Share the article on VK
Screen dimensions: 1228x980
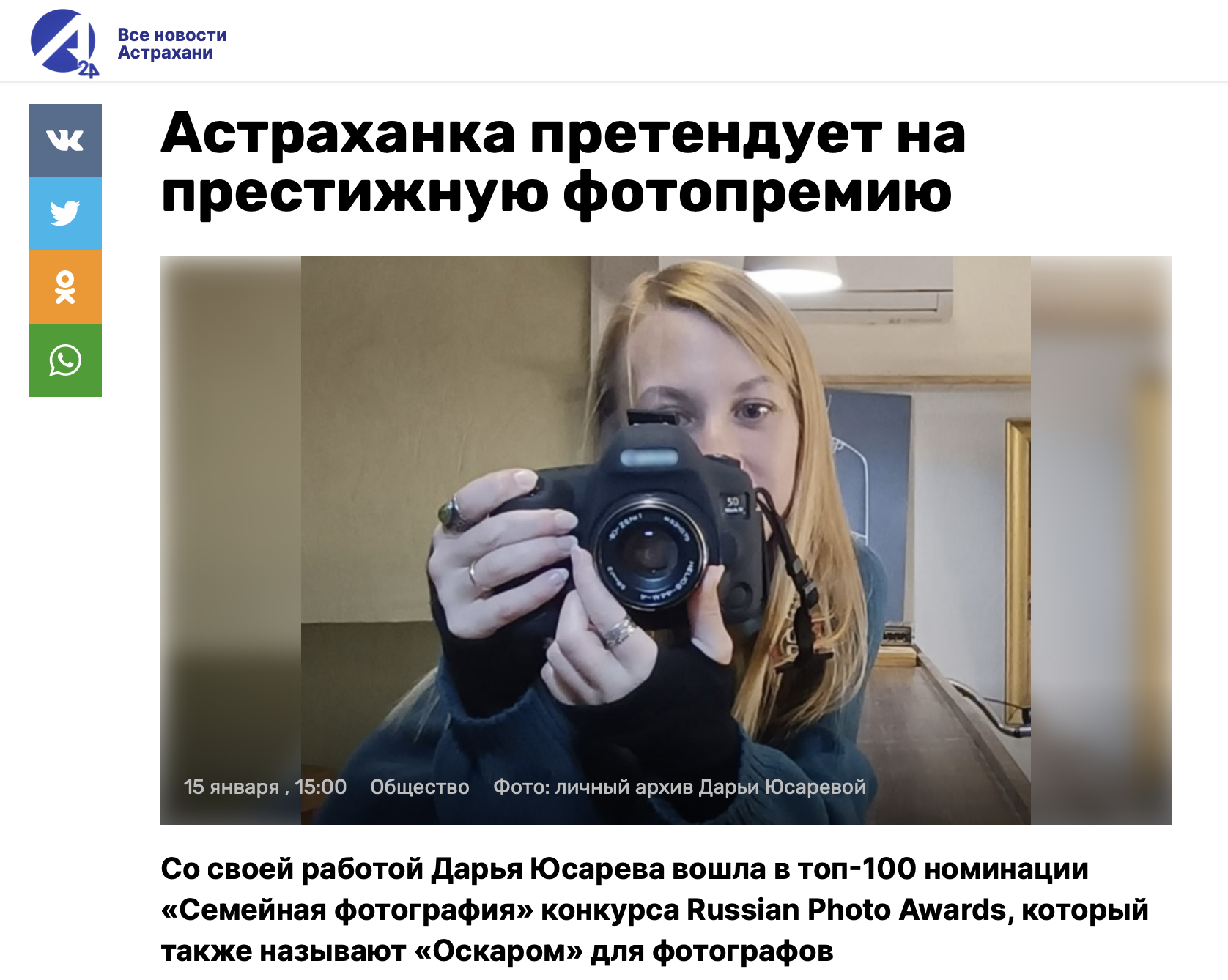click(x=65, y=141)
